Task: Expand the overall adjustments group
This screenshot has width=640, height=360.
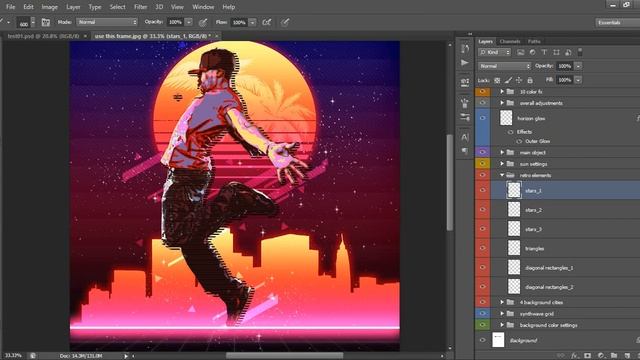Action: point(502,103)
